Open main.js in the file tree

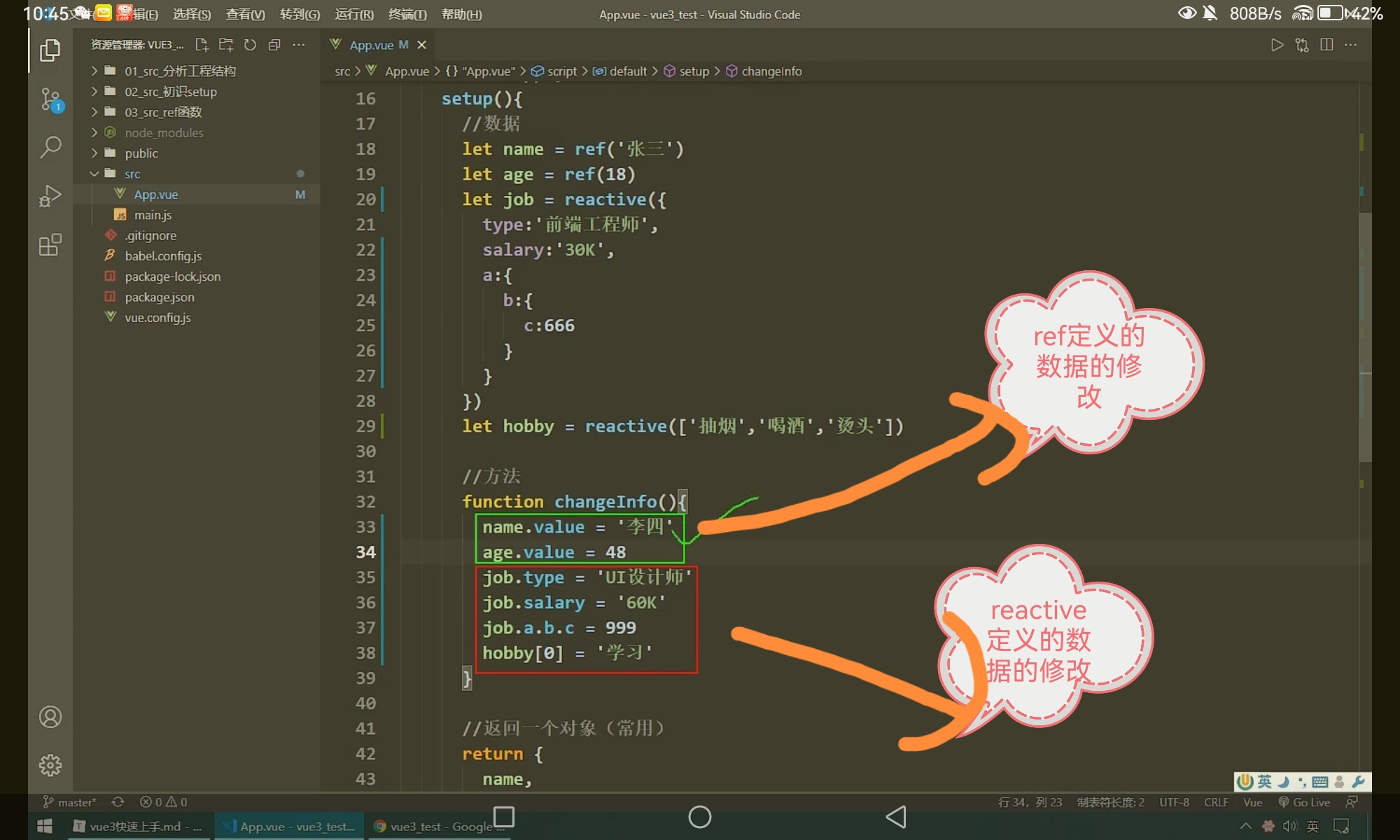tap(153, 215)
